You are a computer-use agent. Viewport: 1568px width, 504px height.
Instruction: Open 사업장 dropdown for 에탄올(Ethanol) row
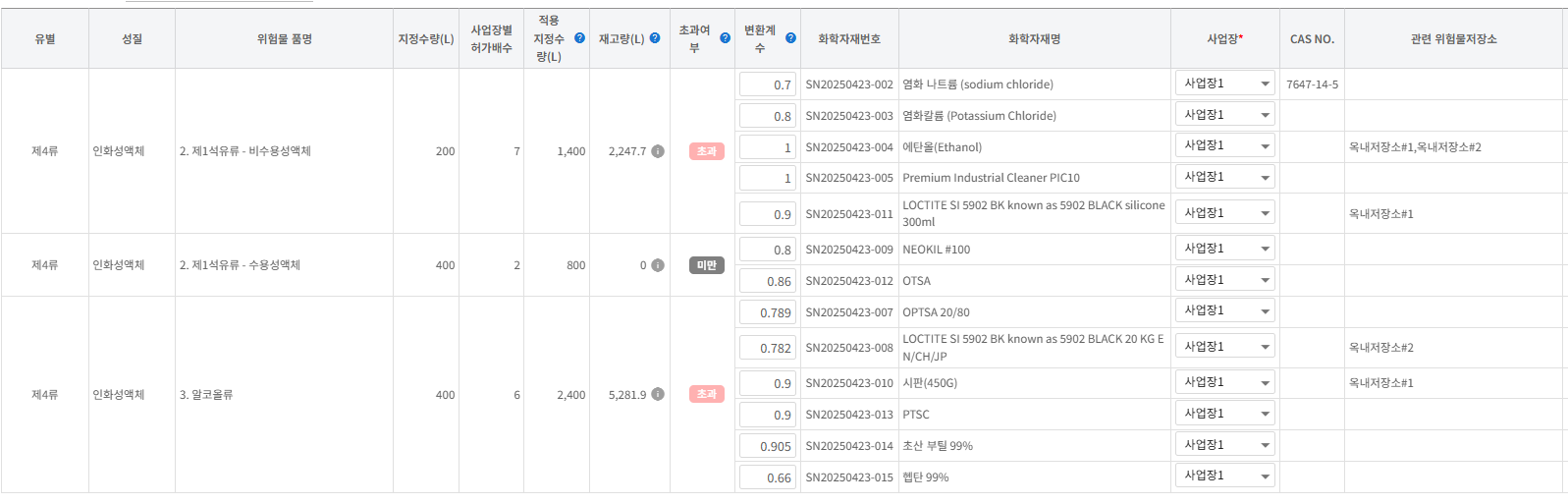tap(1225, 145)
